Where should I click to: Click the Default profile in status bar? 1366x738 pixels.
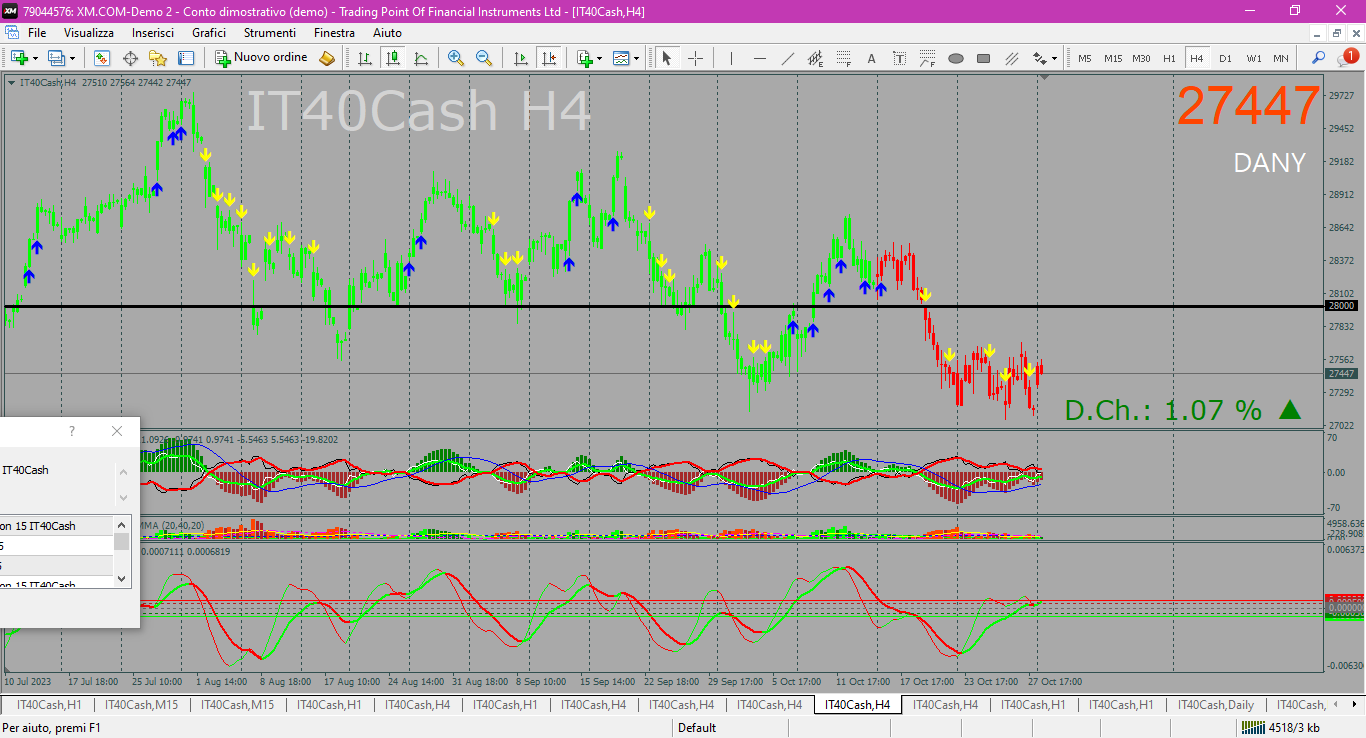point(697,728)
